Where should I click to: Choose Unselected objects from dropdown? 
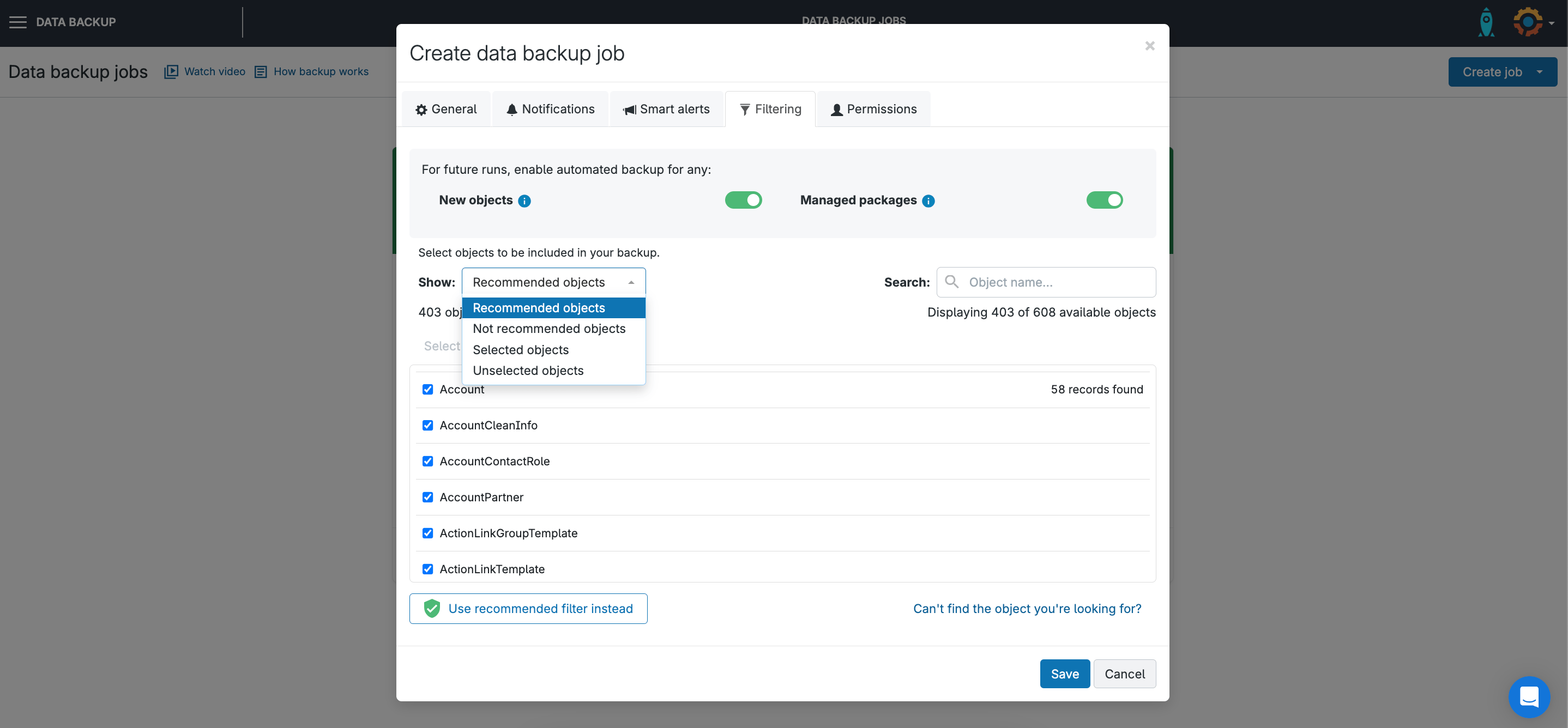click(528, 371)
